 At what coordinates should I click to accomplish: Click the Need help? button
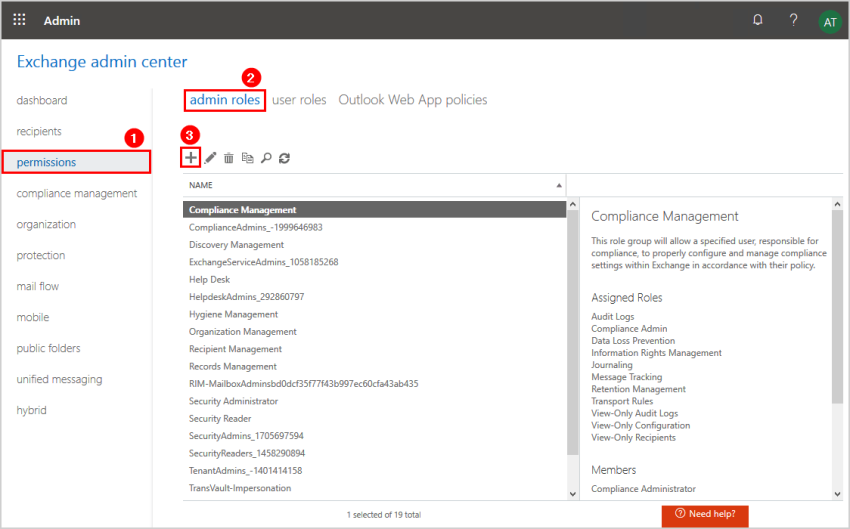(x=705, y=515)
